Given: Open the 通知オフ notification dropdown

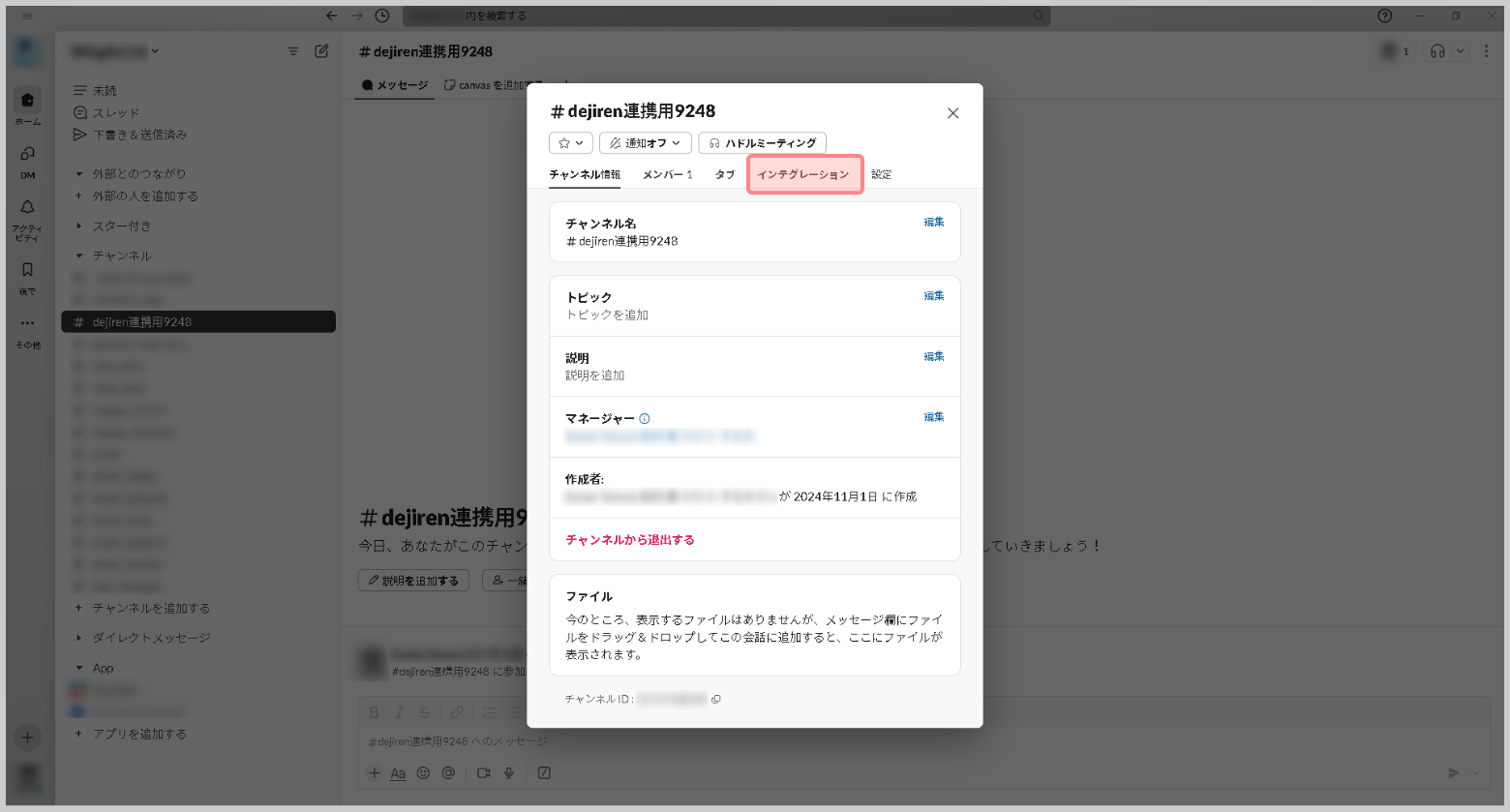Looking at the screenshot, I should [646, 143].
